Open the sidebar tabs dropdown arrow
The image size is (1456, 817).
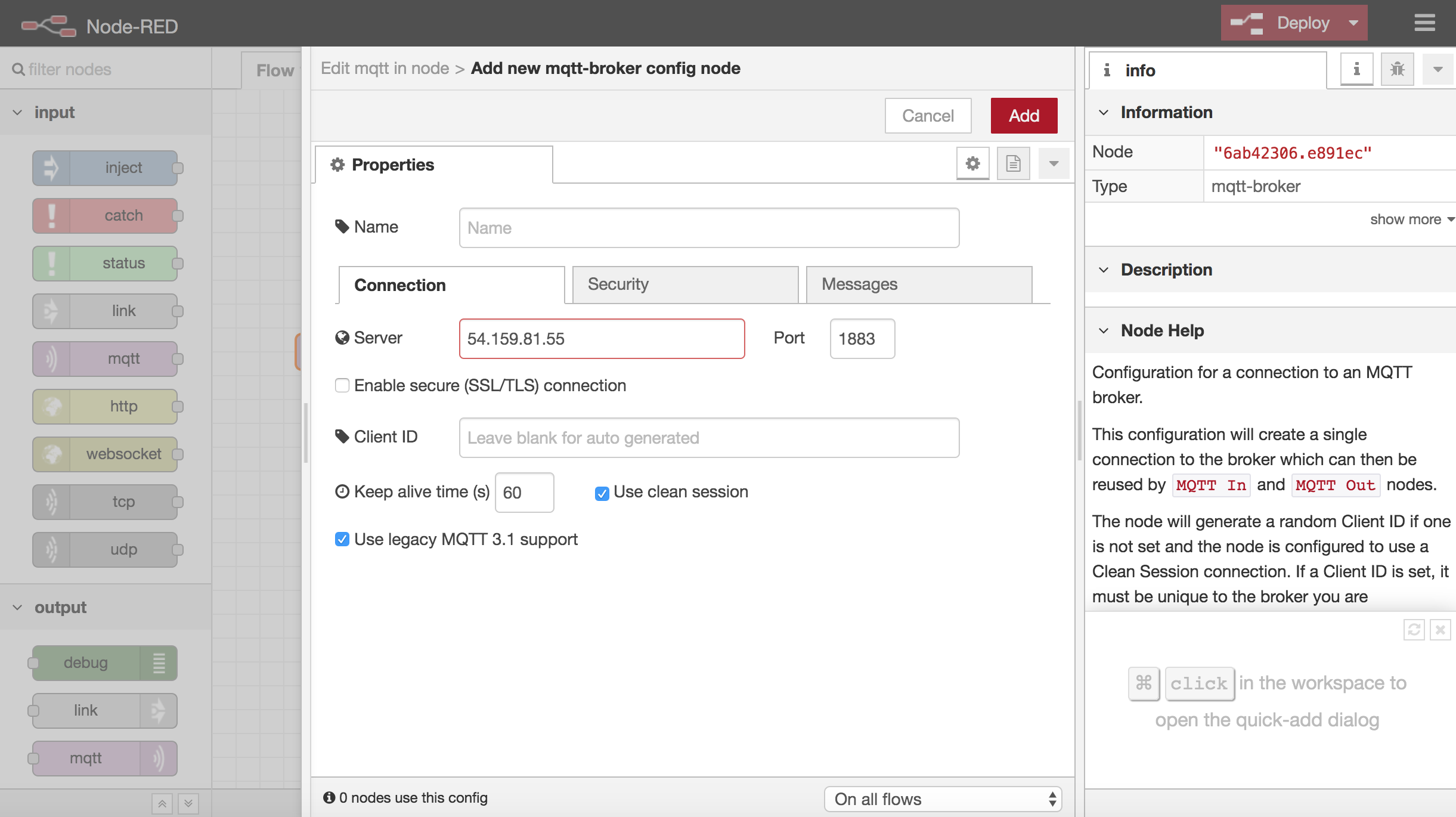pos(1438,69)
